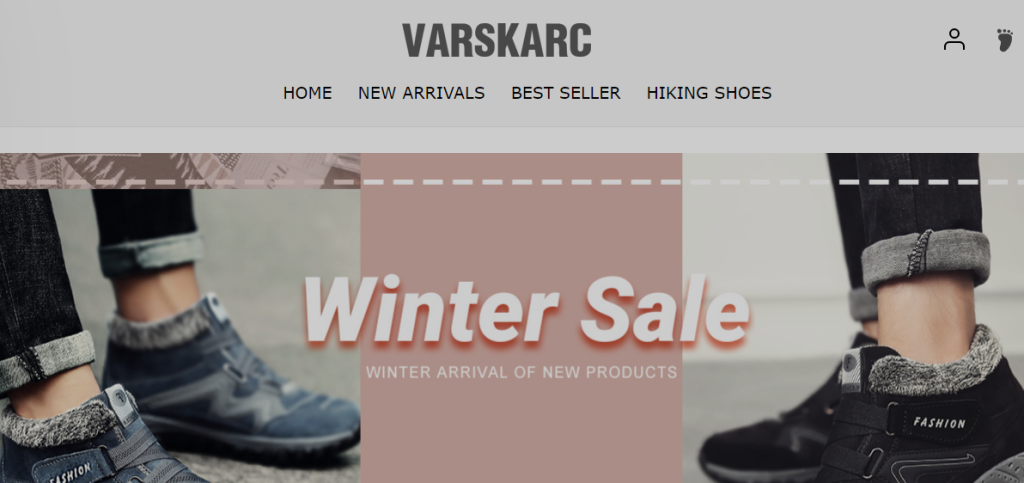The height and width of the screenshot is (483, 1024).
Task: Select the black fur-lined shoe image
Action: point(853,318)
